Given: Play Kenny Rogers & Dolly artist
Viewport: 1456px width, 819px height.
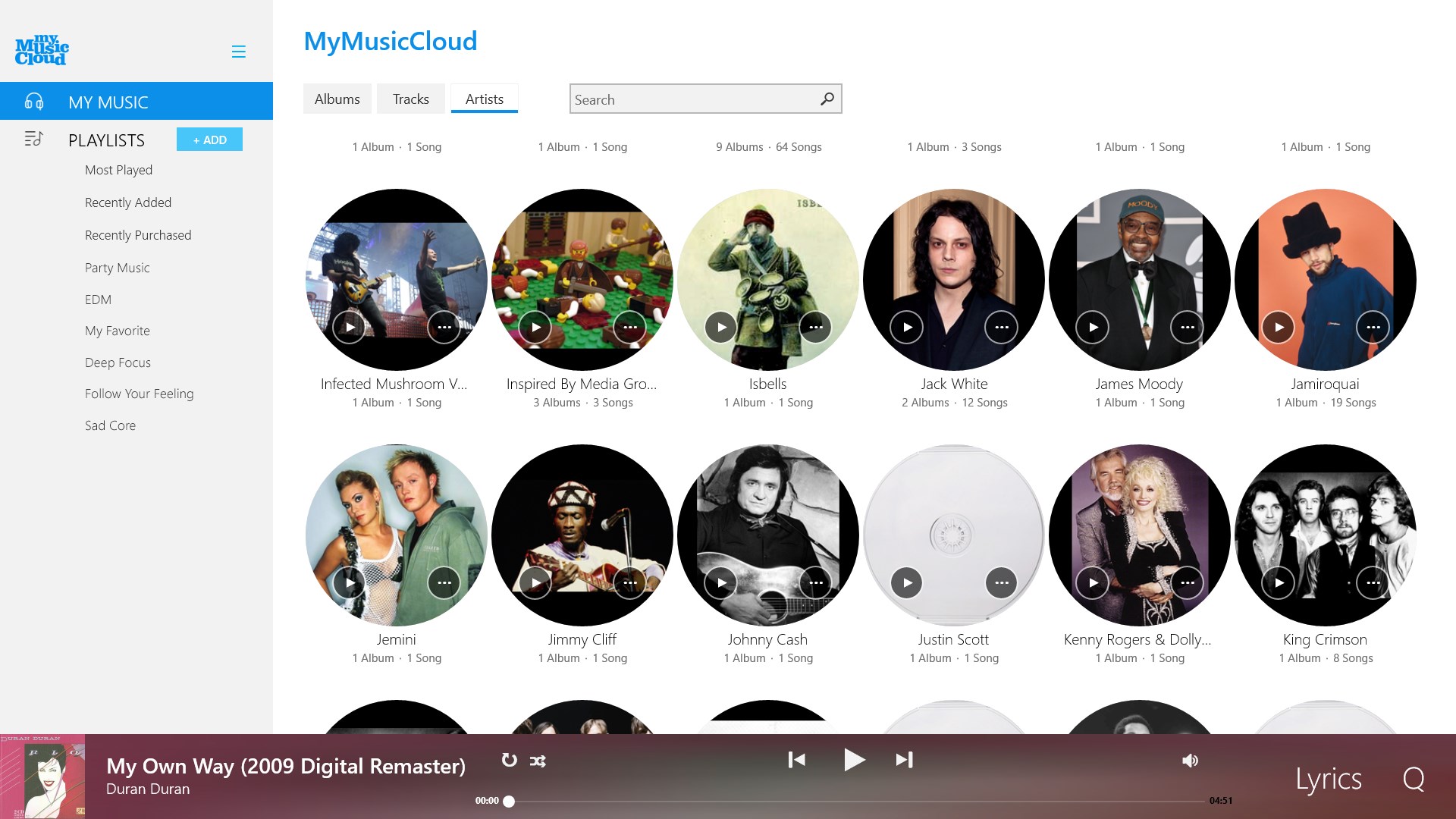Looking at the screenshot, I should [1093, 582].
